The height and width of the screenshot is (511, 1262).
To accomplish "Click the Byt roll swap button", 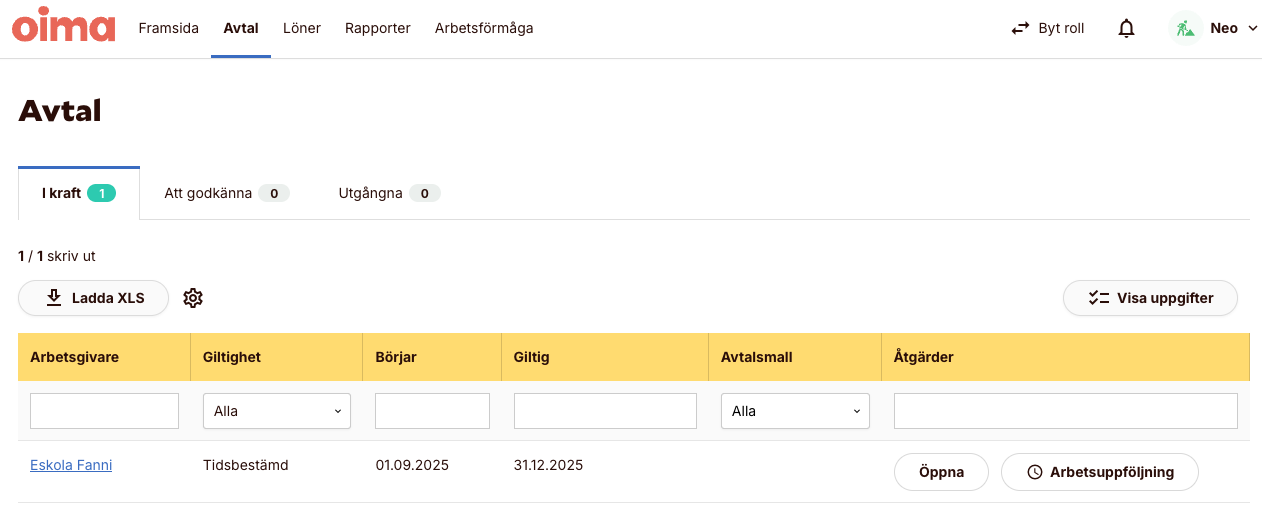I will pyautogui.click(x=1047, y=29).
